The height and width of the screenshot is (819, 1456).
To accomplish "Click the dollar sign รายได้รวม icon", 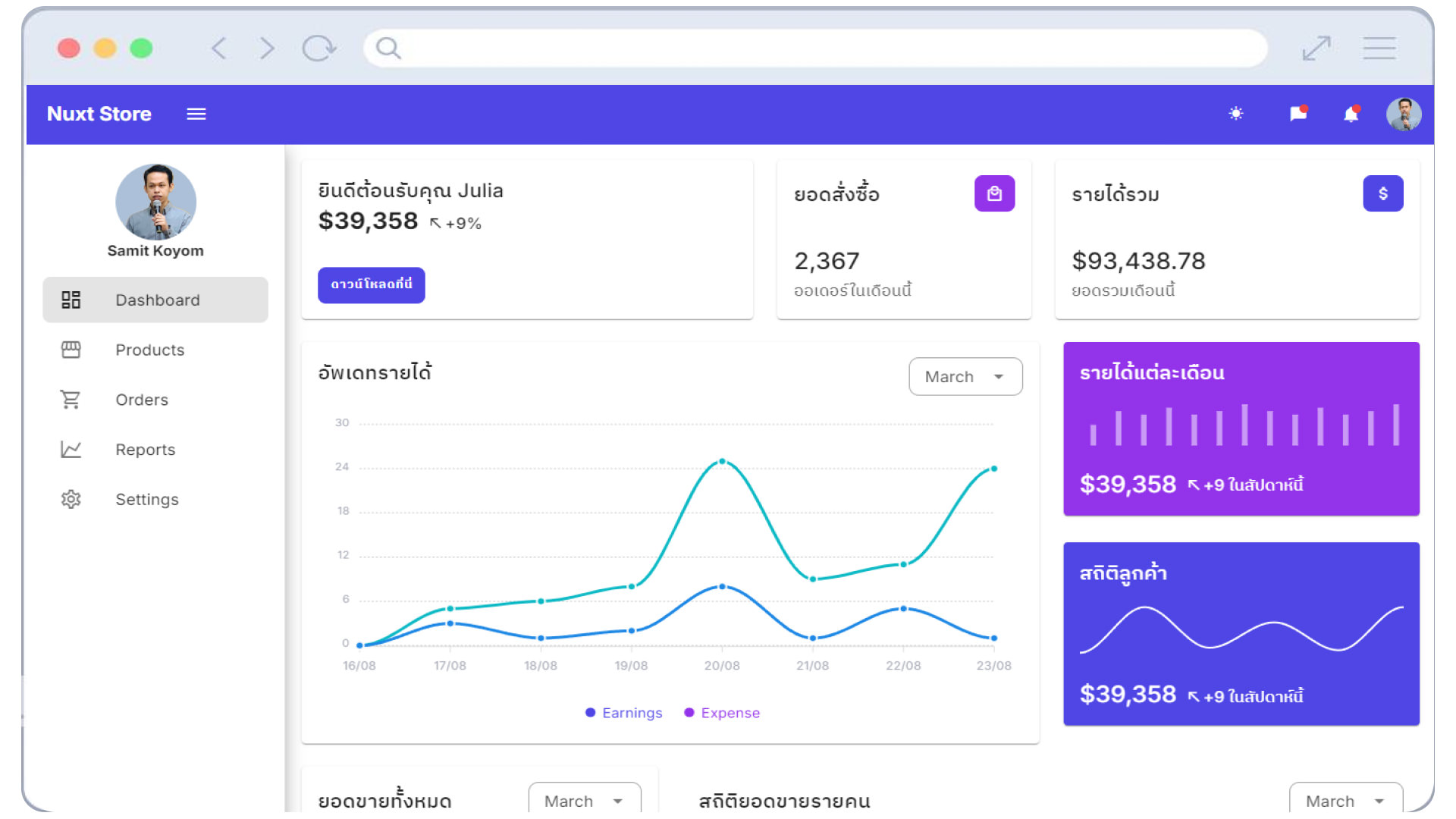I will [1383, 195].
